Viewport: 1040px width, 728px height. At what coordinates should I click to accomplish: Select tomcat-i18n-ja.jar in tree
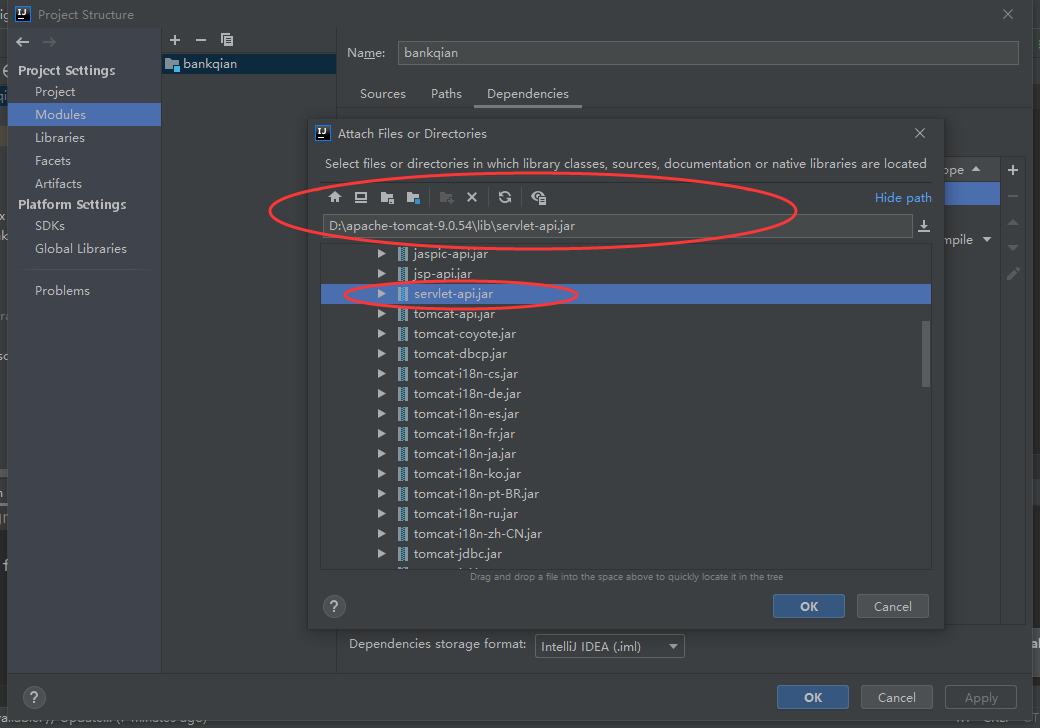point(465,454)
